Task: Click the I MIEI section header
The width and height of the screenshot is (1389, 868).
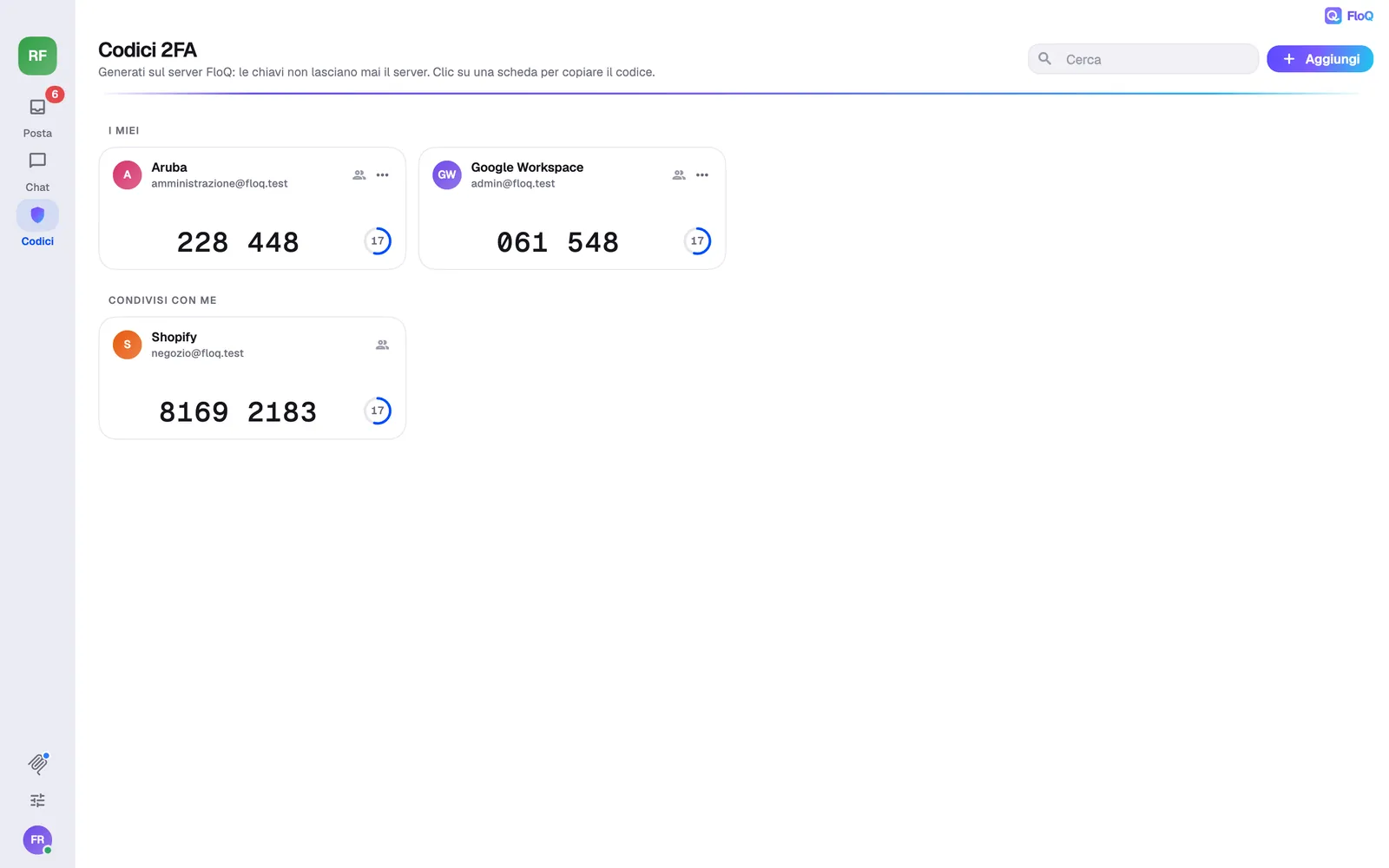Action: pos(124,130)
